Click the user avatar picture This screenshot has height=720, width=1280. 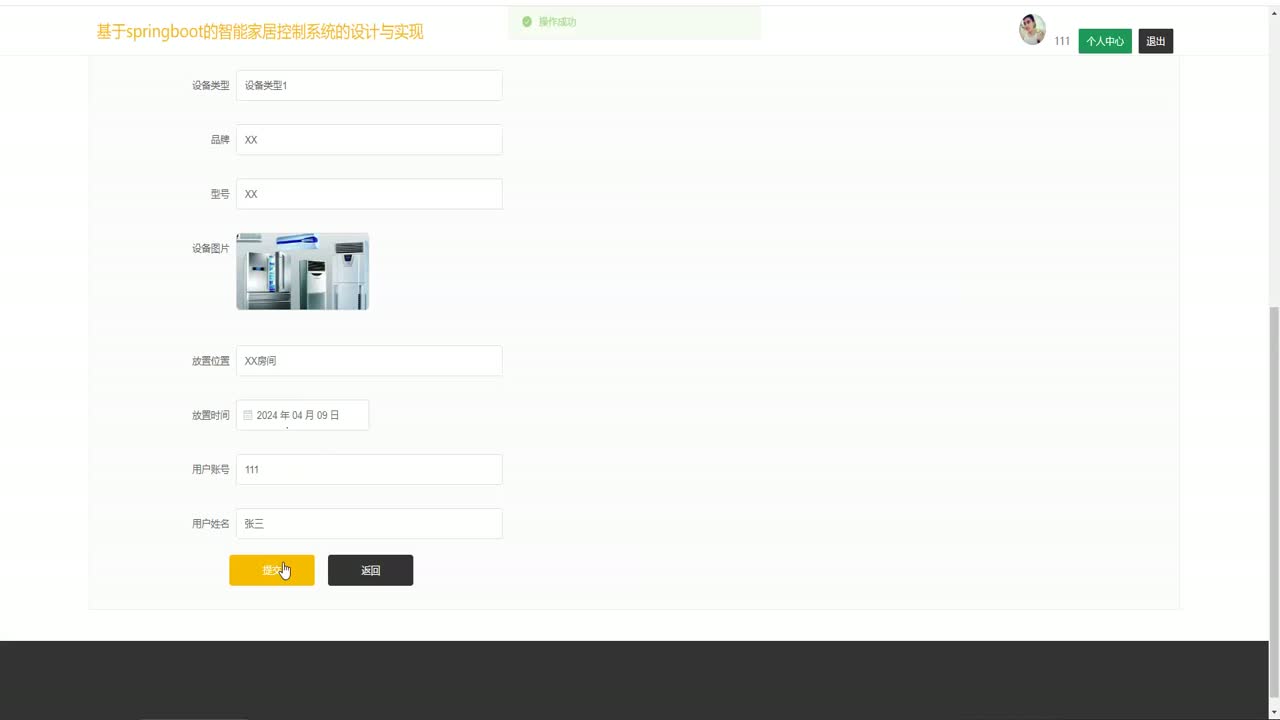pyautogui.click(x=1032, y=30)
